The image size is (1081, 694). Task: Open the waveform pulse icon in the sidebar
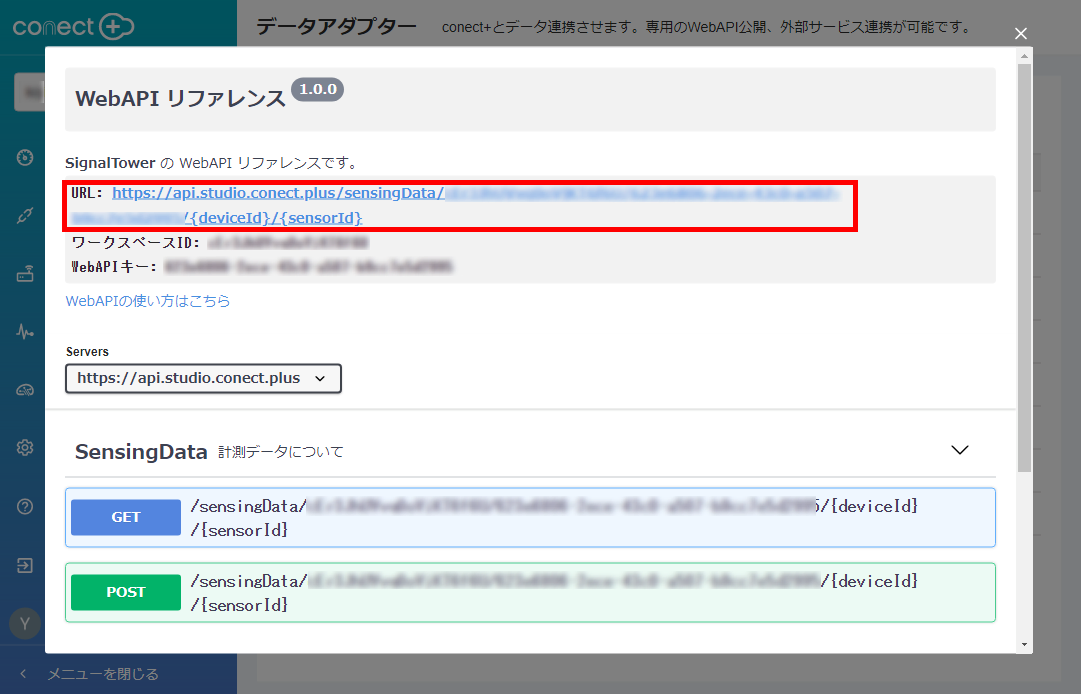coord(25,332)
